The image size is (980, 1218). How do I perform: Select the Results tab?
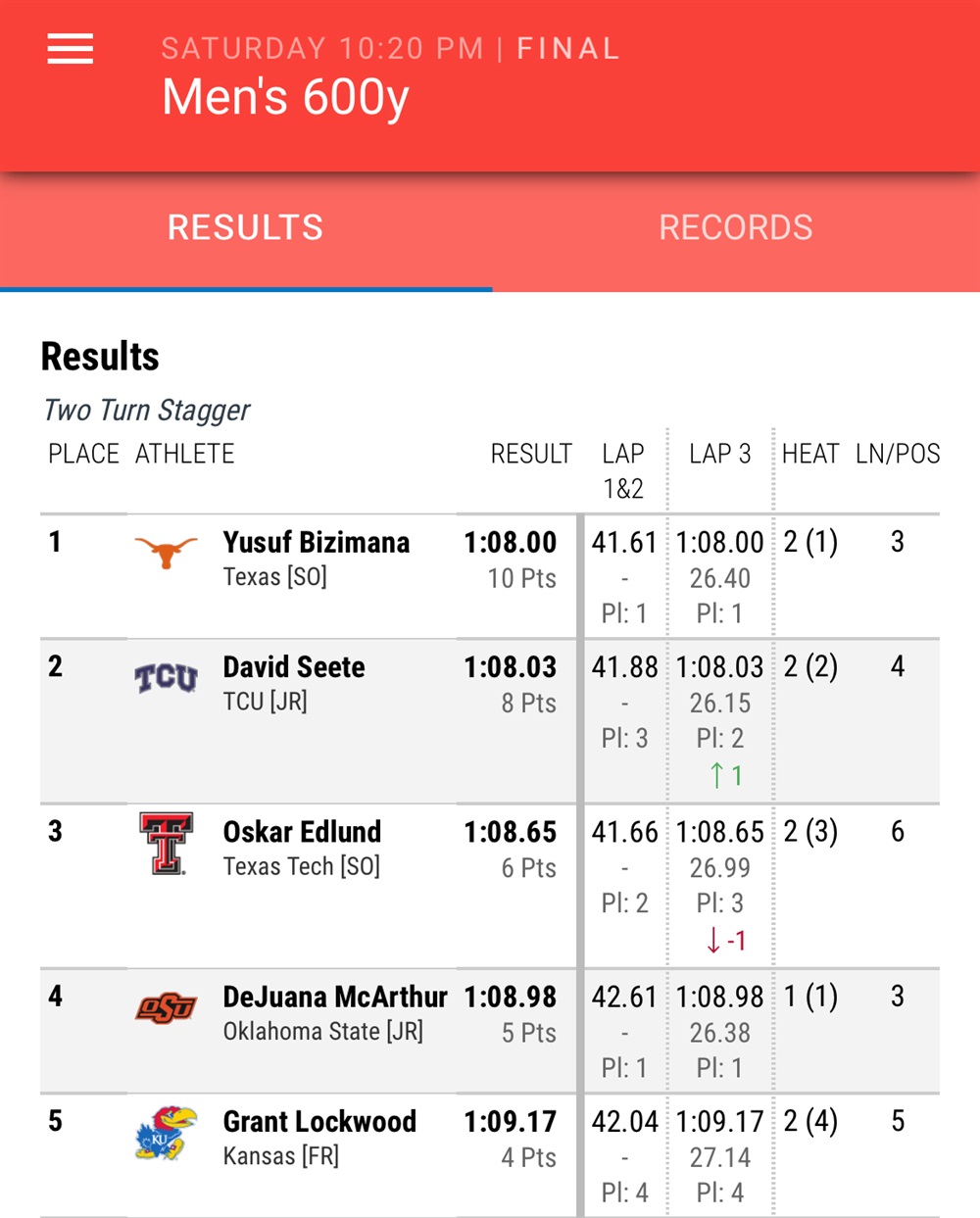tap(246, 227)
